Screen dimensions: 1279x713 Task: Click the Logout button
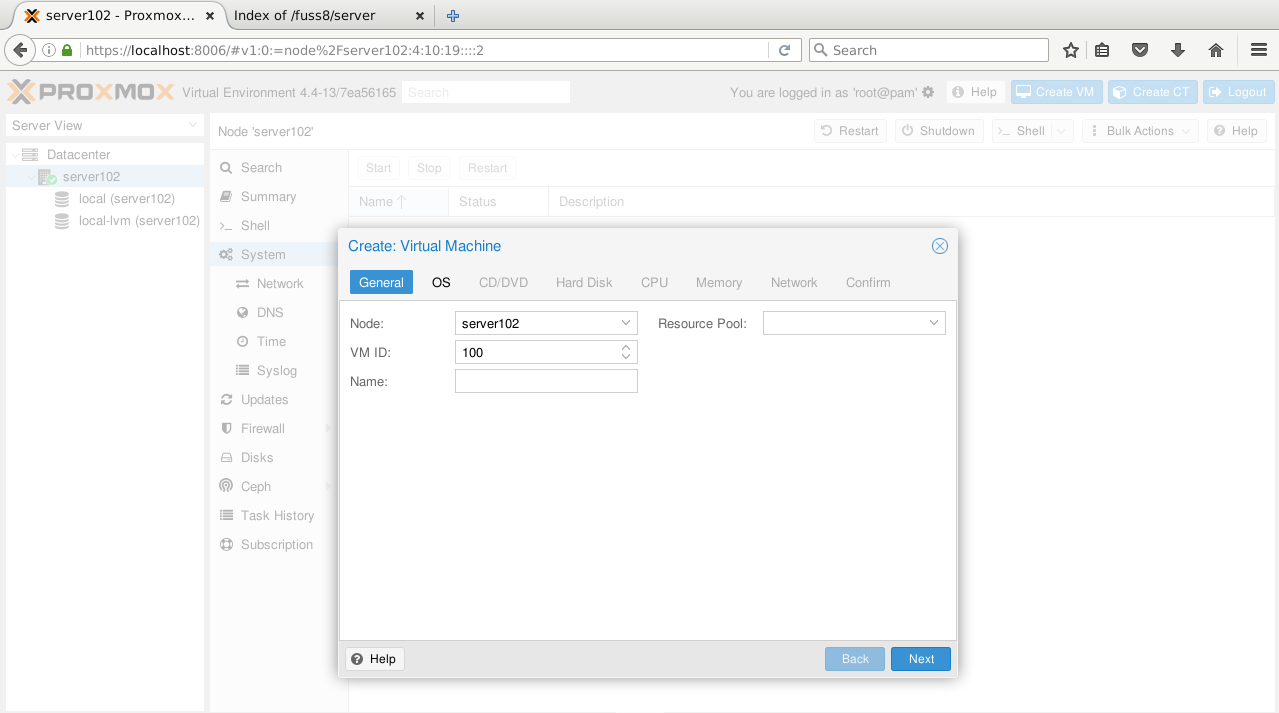pos(1238,92)
